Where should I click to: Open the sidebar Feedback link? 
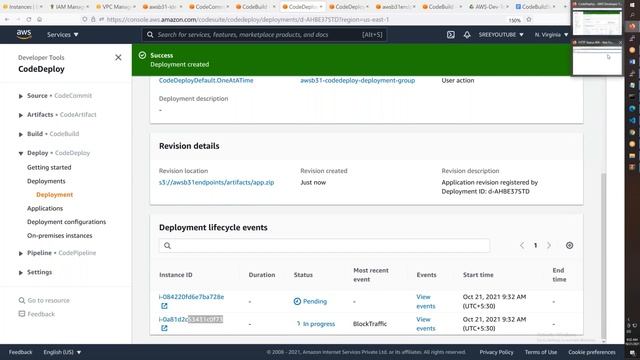point(37,314)
